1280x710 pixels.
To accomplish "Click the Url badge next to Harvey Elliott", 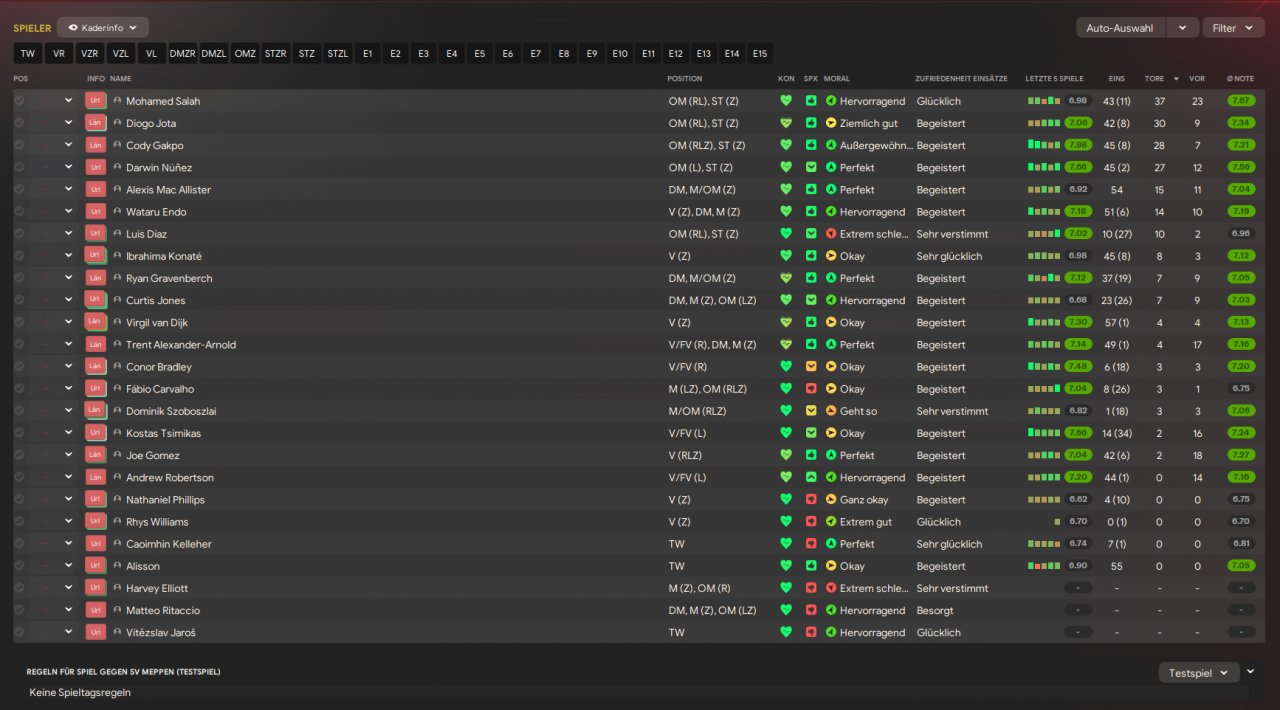I will pos(96,588).
